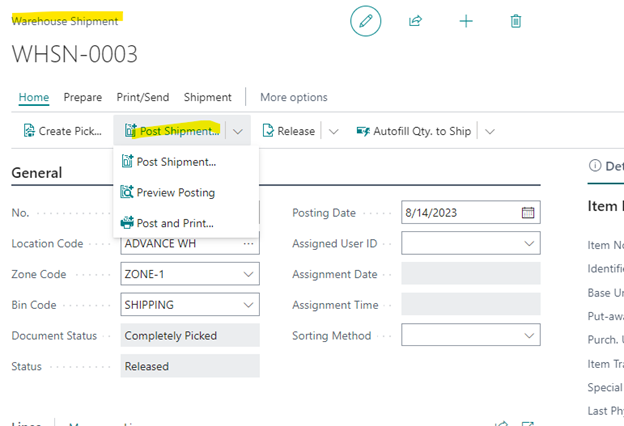Open the Bin Code dropdown
The height and width of the screenshot is (426, 624).
pos(248,305)
